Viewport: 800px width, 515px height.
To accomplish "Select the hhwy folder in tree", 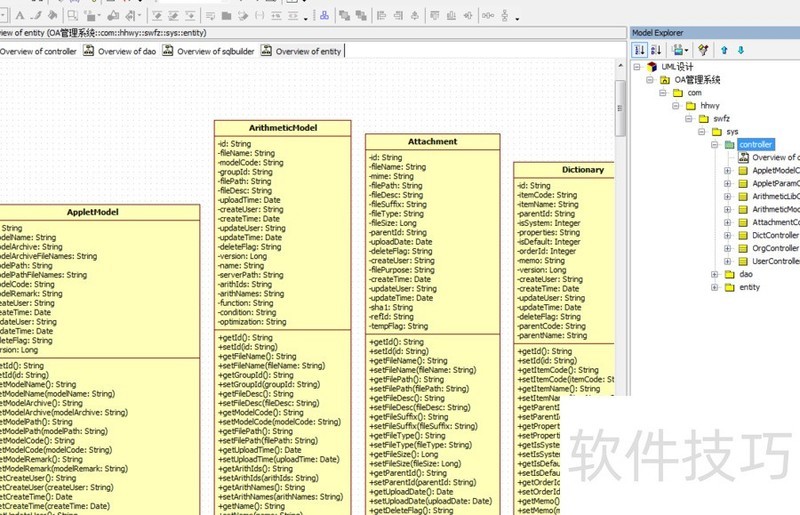I will tap(710, 106).
